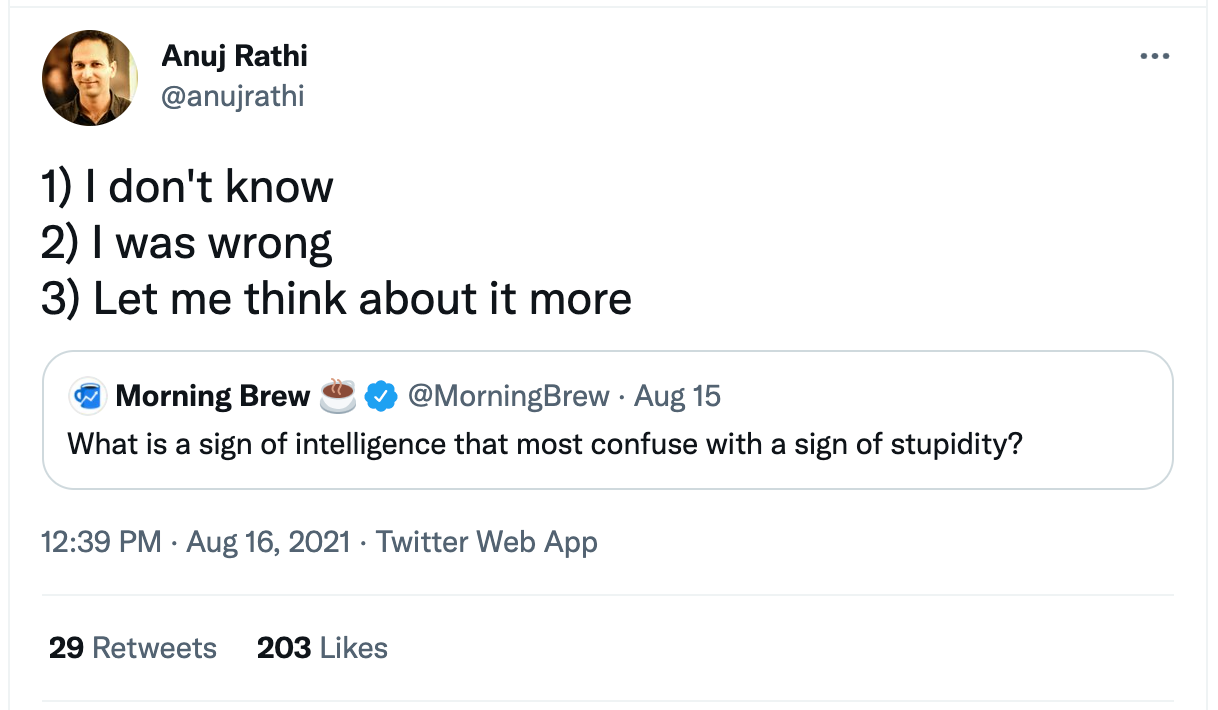Open the quoted tweet about sign of intelligence
Image resolution: width=1218 pixels, height=710 pixels.
(x=544, y=443)
